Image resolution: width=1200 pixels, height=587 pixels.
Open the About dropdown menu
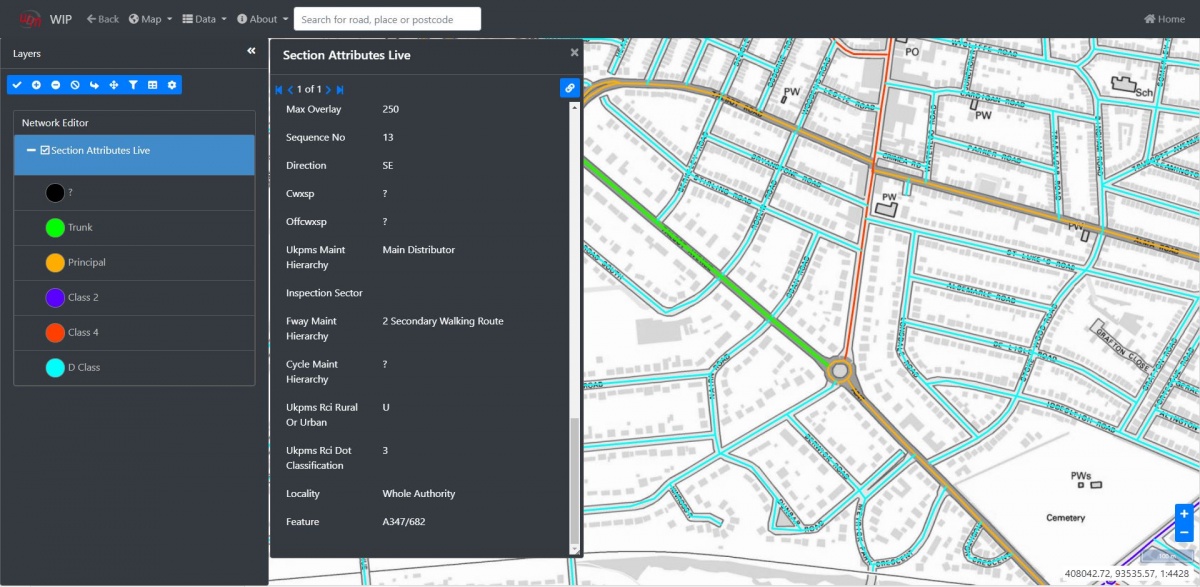(262, 19)
